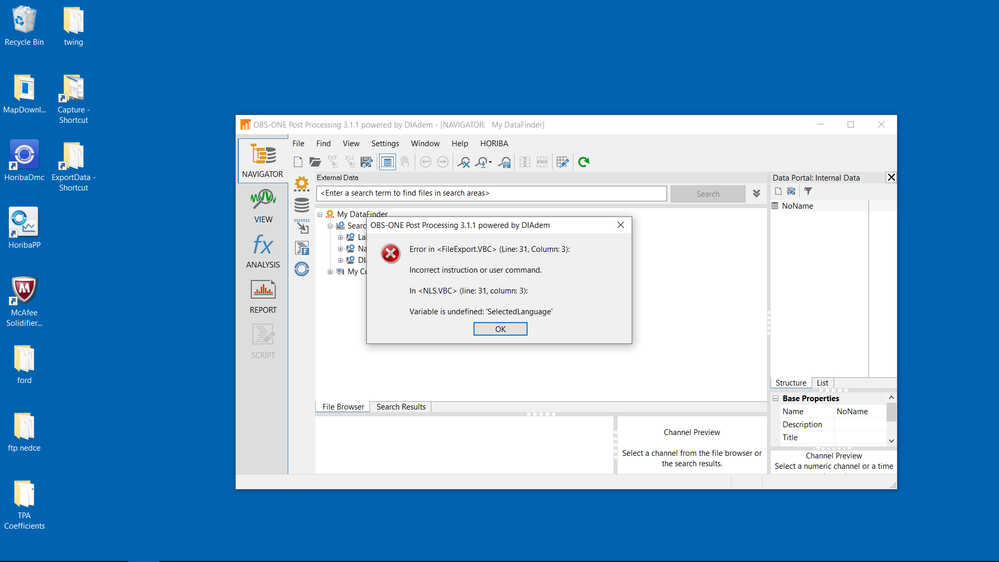
Task: Click the database stack sidebar icon
Action: click(301, 205)
